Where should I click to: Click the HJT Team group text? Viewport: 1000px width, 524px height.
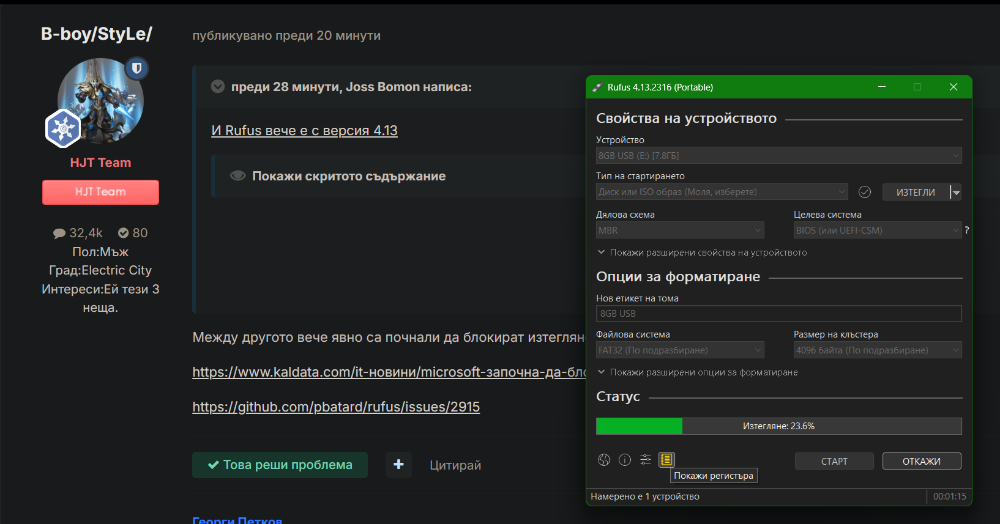100,163
